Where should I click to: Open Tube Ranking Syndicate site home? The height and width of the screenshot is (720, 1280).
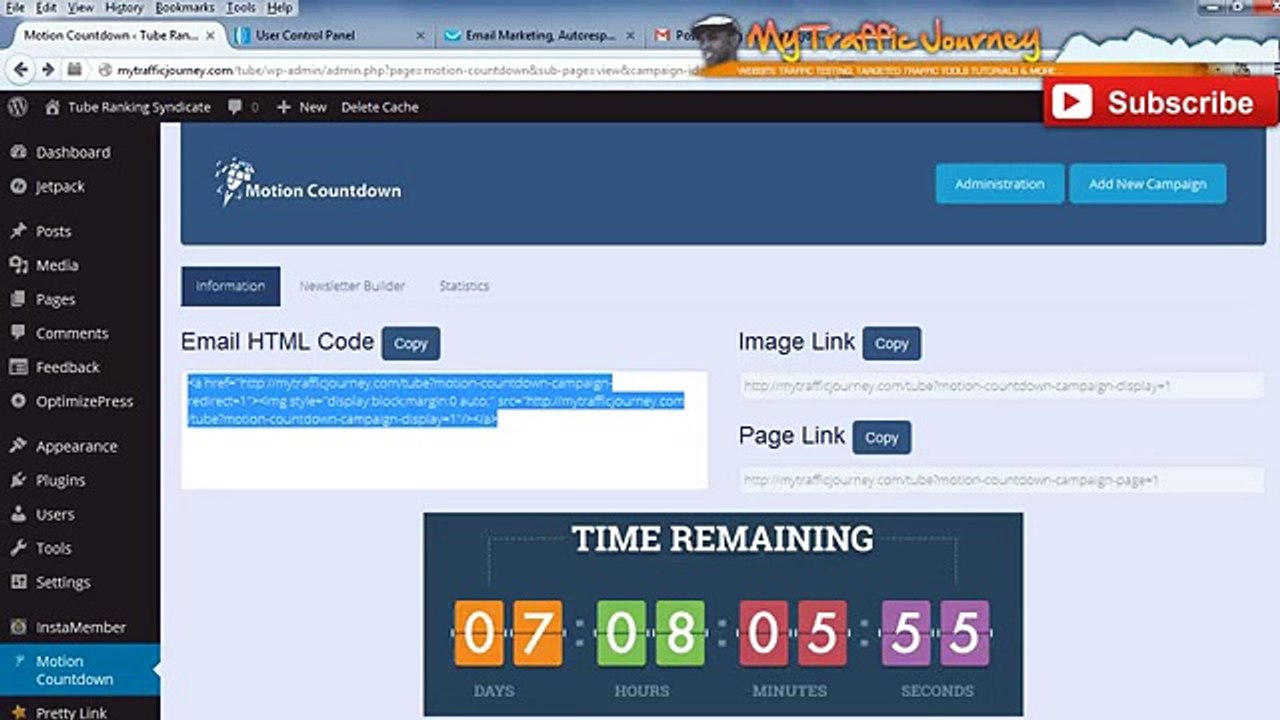click(128, 107)
